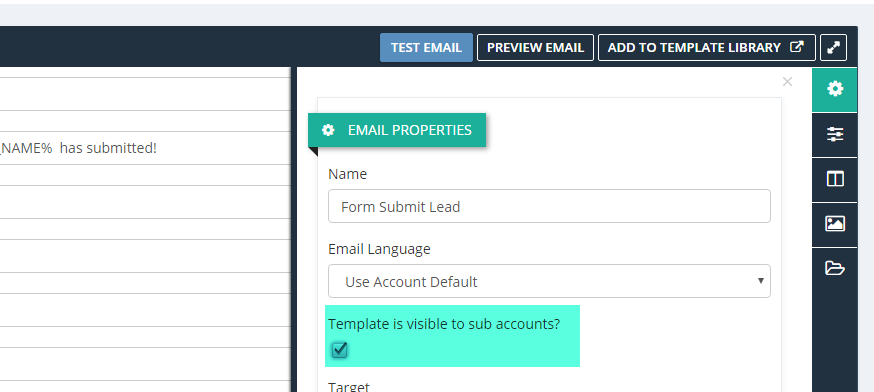Click ADD TO TEMPLATE LIBRARY button
The image size is (874, 392).
click(706, 47)
